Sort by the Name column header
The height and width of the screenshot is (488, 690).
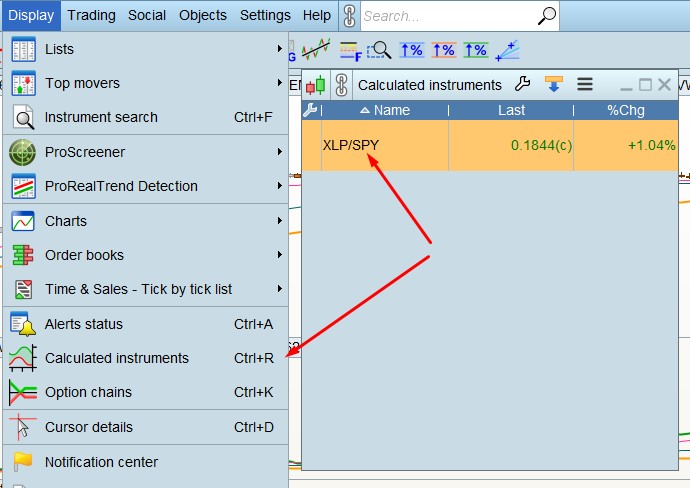pyautogui.click(x=385, y=110)
